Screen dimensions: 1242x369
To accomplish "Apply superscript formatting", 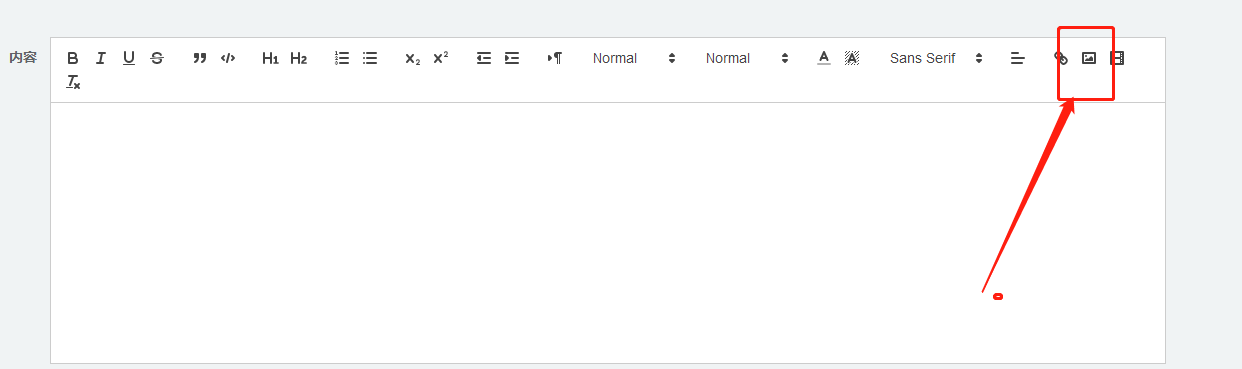I will coord(440,58).
